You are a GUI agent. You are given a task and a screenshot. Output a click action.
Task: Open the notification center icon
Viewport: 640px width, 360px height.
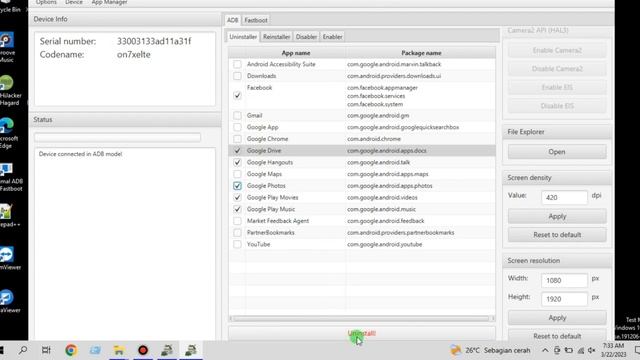637,350
